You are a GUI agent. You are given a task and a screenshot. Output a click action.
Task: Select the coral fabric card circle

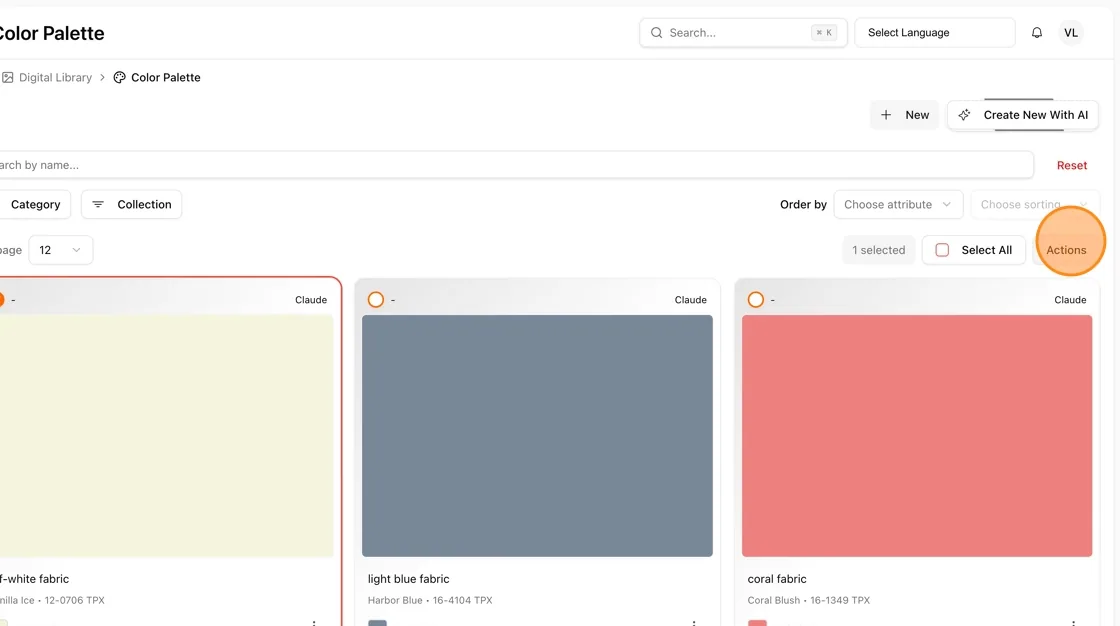(x=756, y=299)
